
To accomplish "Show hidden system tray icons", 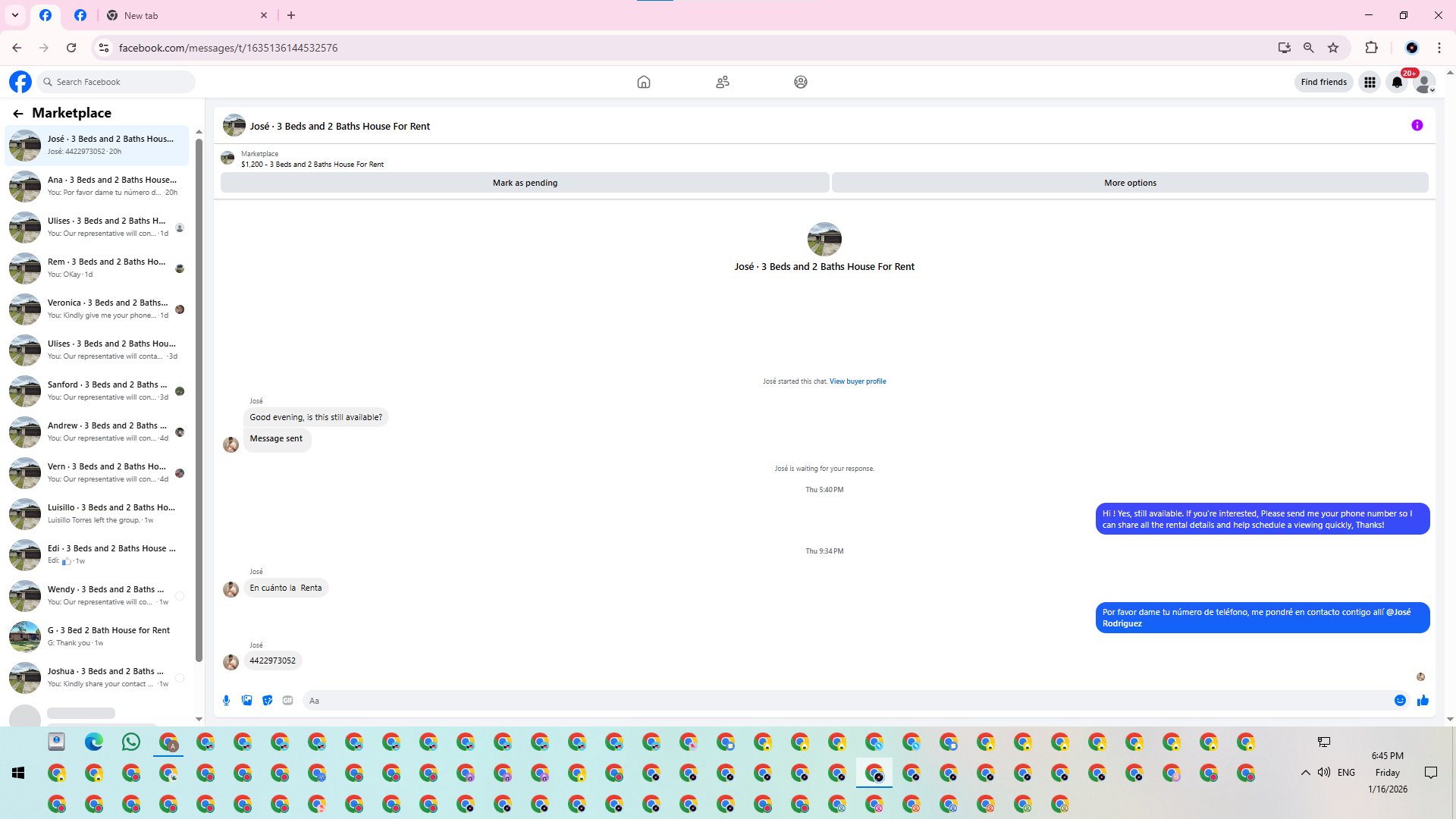I will tap(1305, 773).
